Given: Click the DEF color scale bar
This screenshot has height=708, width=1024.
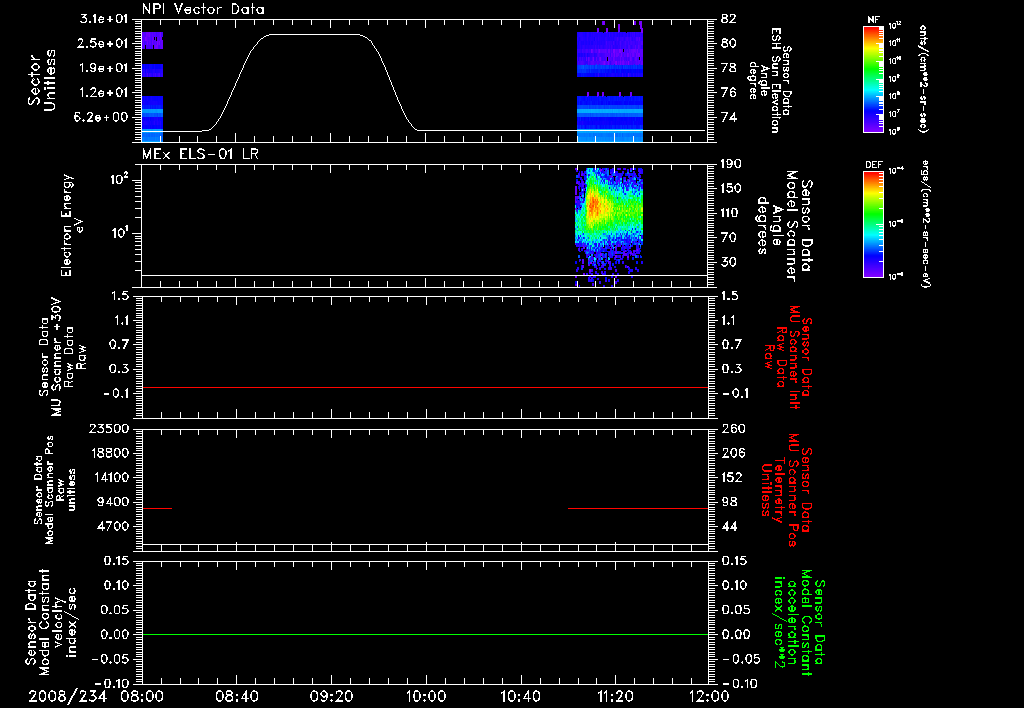Looking at the screenshot, I should coord(874,224).
